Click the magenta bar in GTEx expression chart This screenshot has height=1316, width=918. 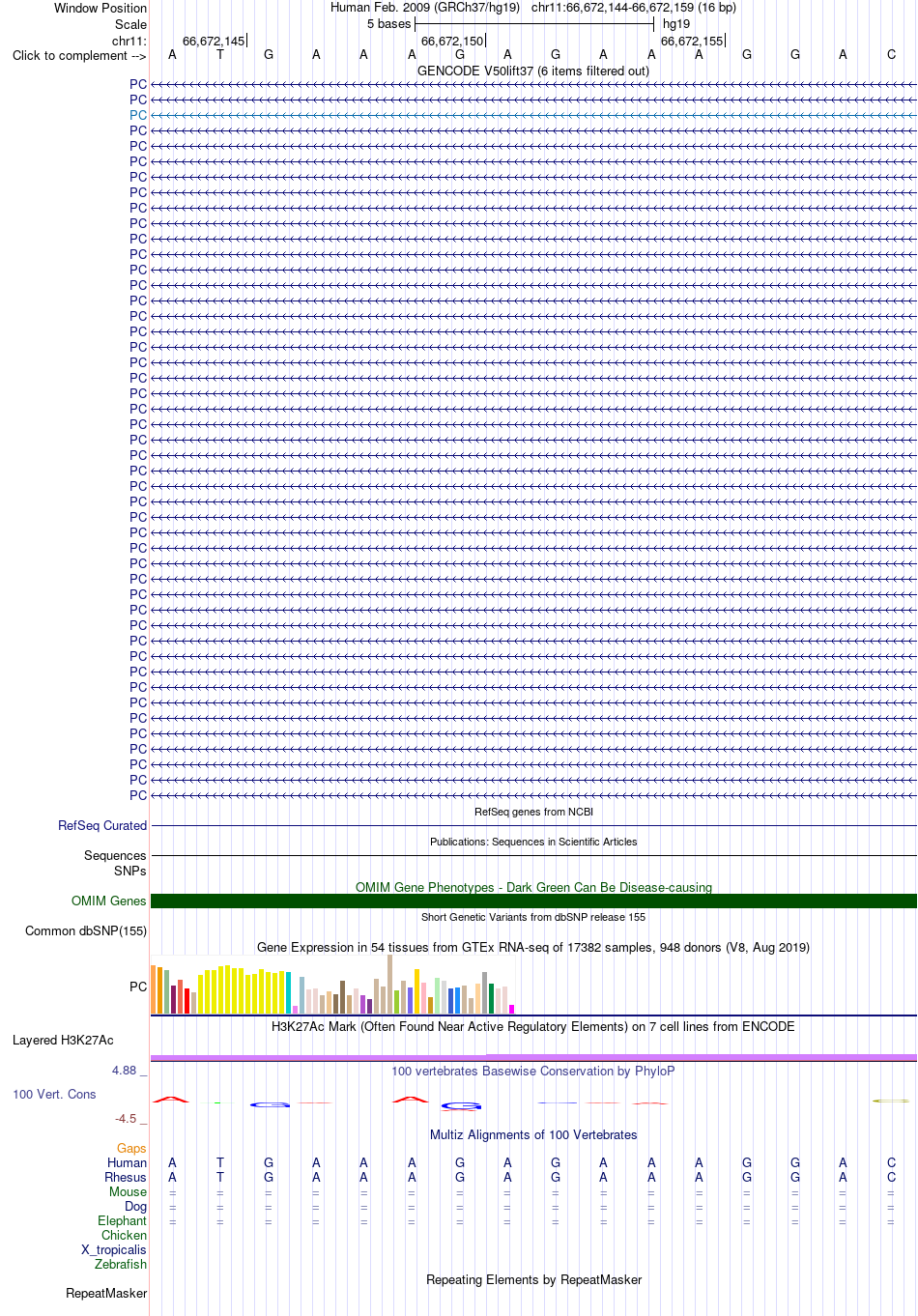512,1009
